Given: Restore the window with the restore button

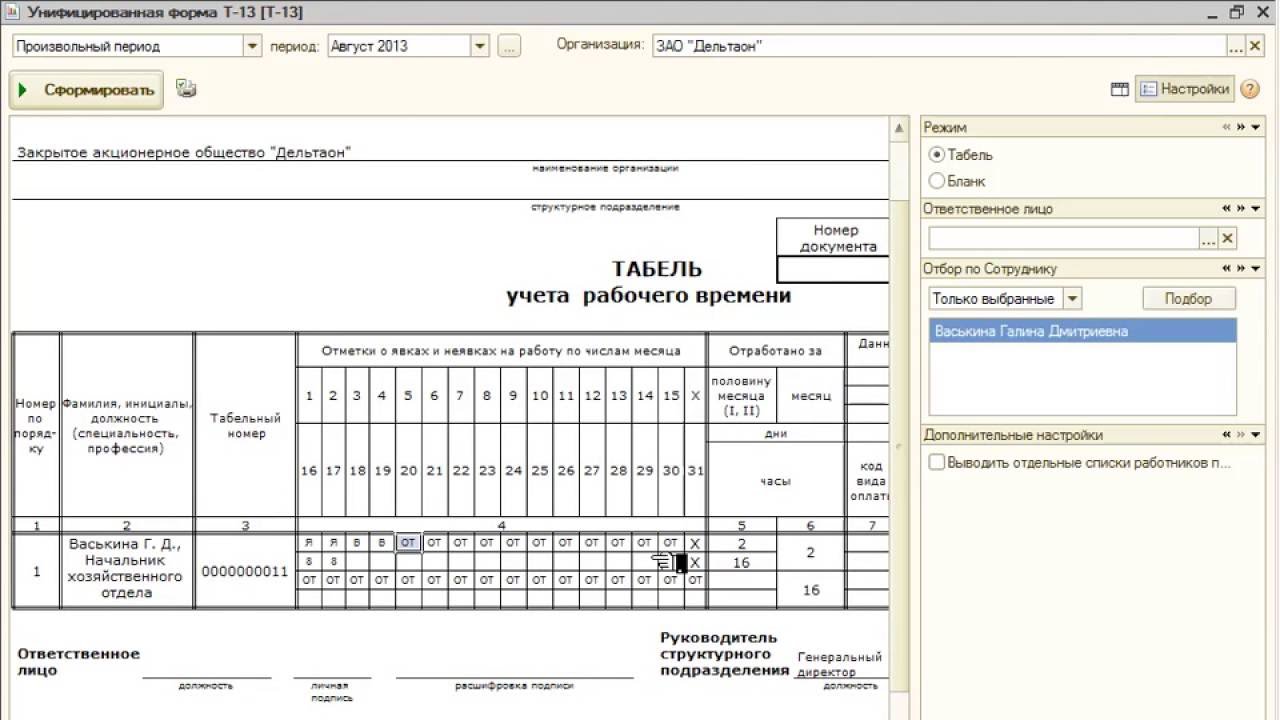Looking at the screenshot, I should (x=1237, y=12).
